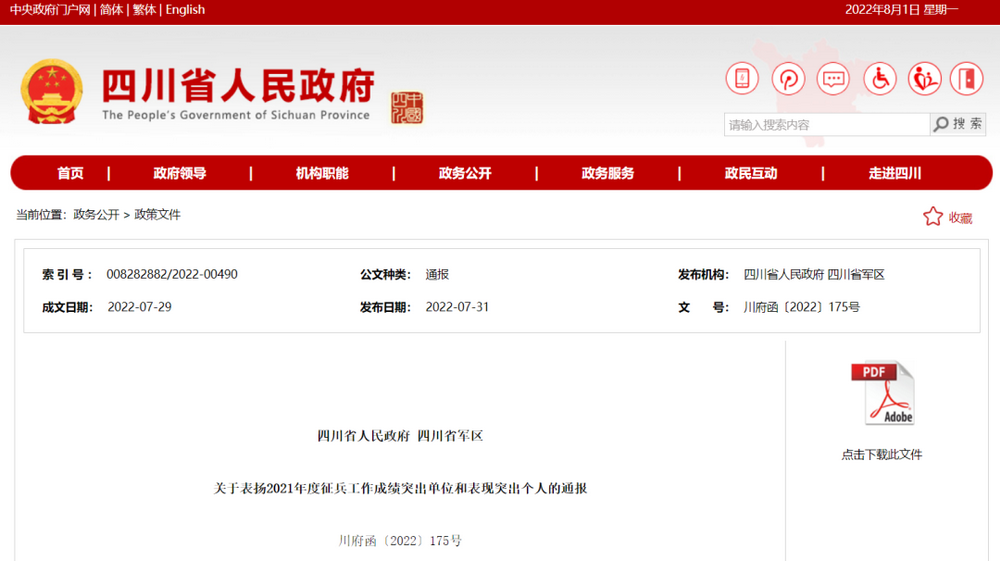Click the favorite star icon
Screen dimensions: 1000x561
[x=932, y=217]
